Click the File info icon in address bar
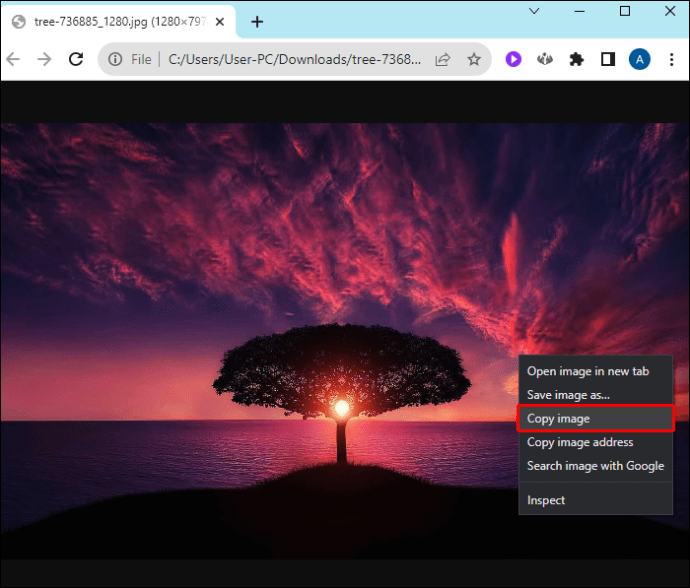690x588 pixels. point(115,59)
